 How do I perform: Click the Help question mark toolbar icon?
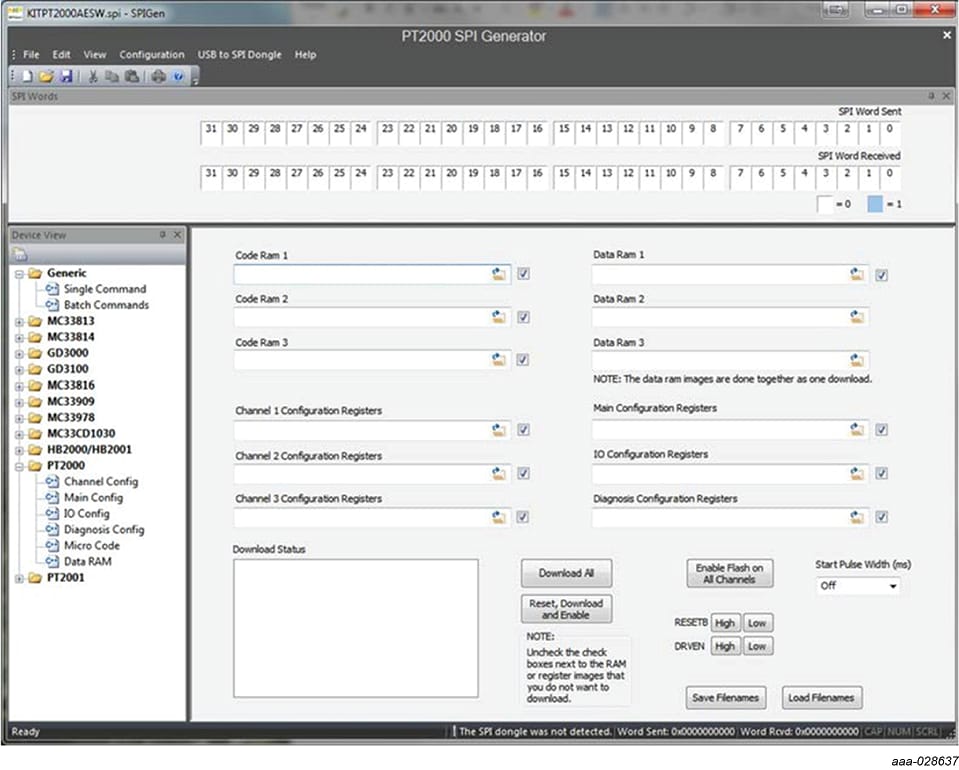177,76
